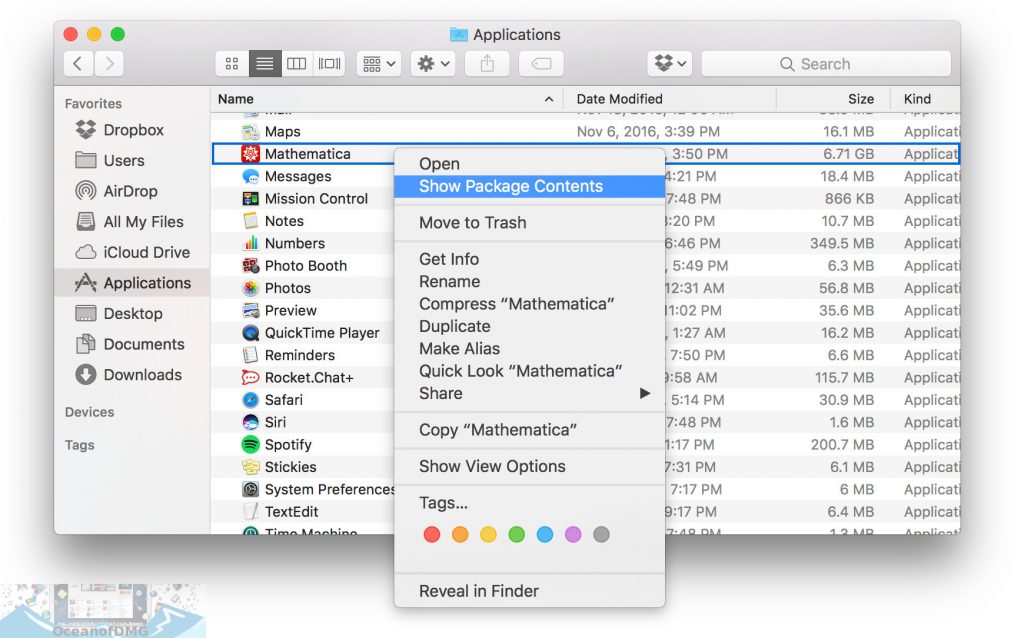Click the Safari app icon in list
1024x638 pixels.
click(x=251, y=400)
